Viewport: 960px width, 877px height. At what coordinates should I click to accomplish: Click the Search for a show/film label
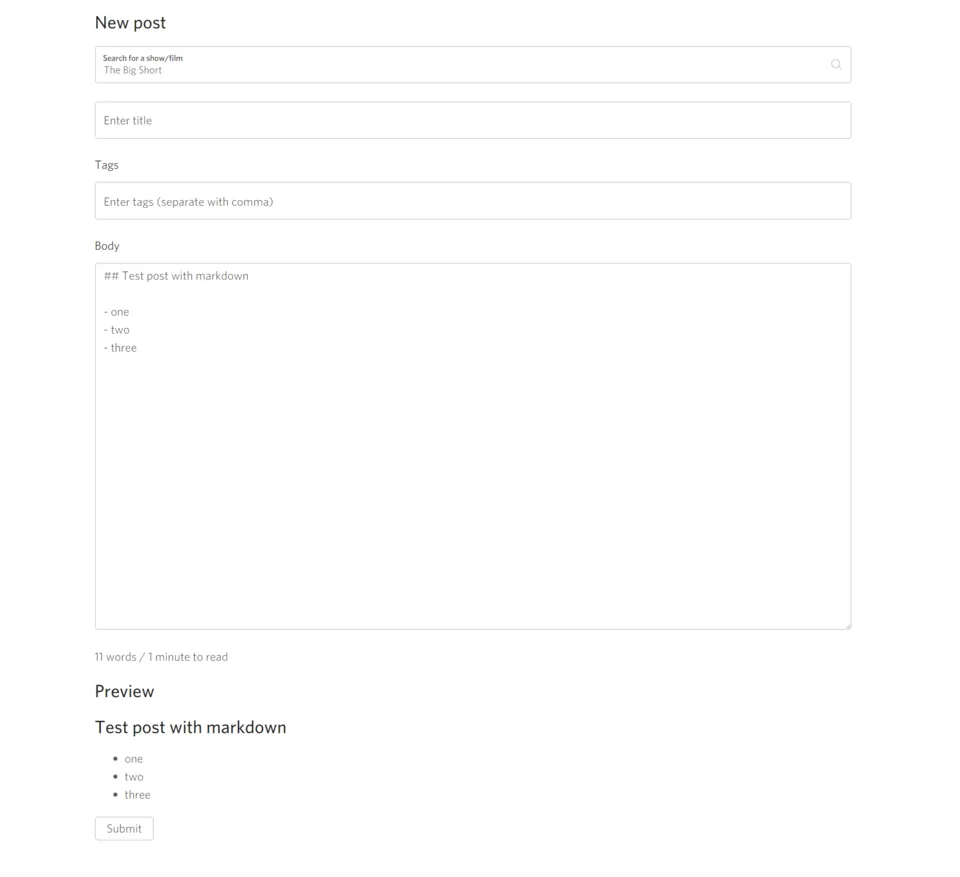coord(143,58)
